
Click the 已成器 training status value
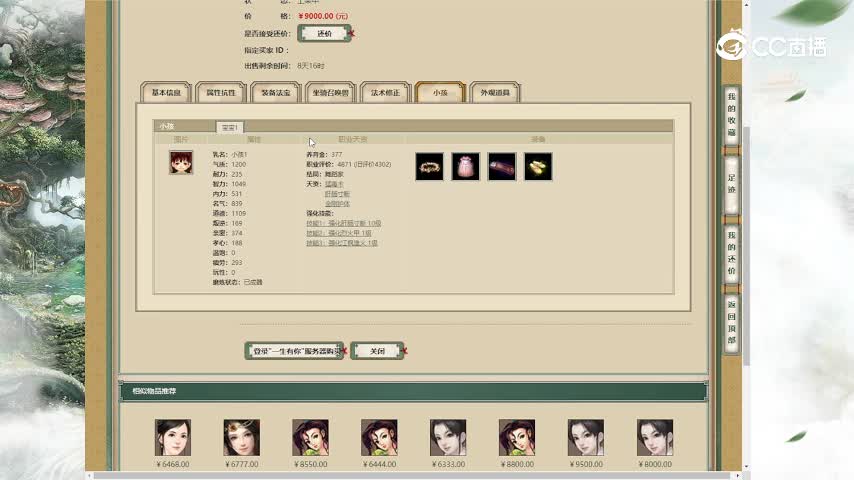253,282
